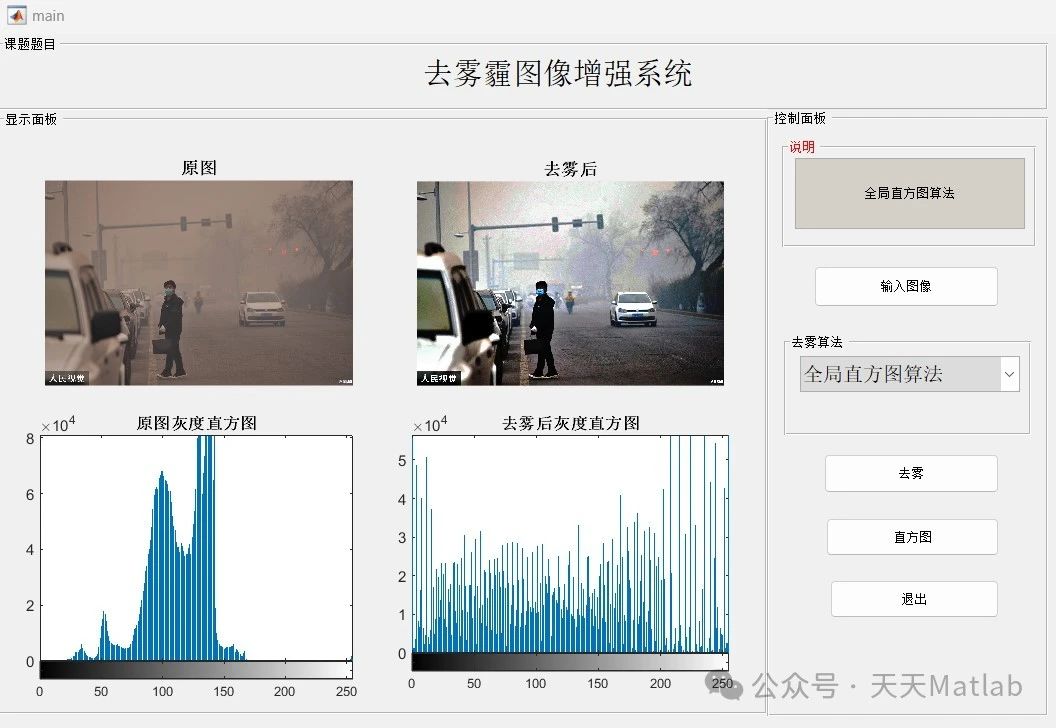Click the 去雾算法 group label
Image resolution: width=1056 pixels, height=728 pixels.
817,342
